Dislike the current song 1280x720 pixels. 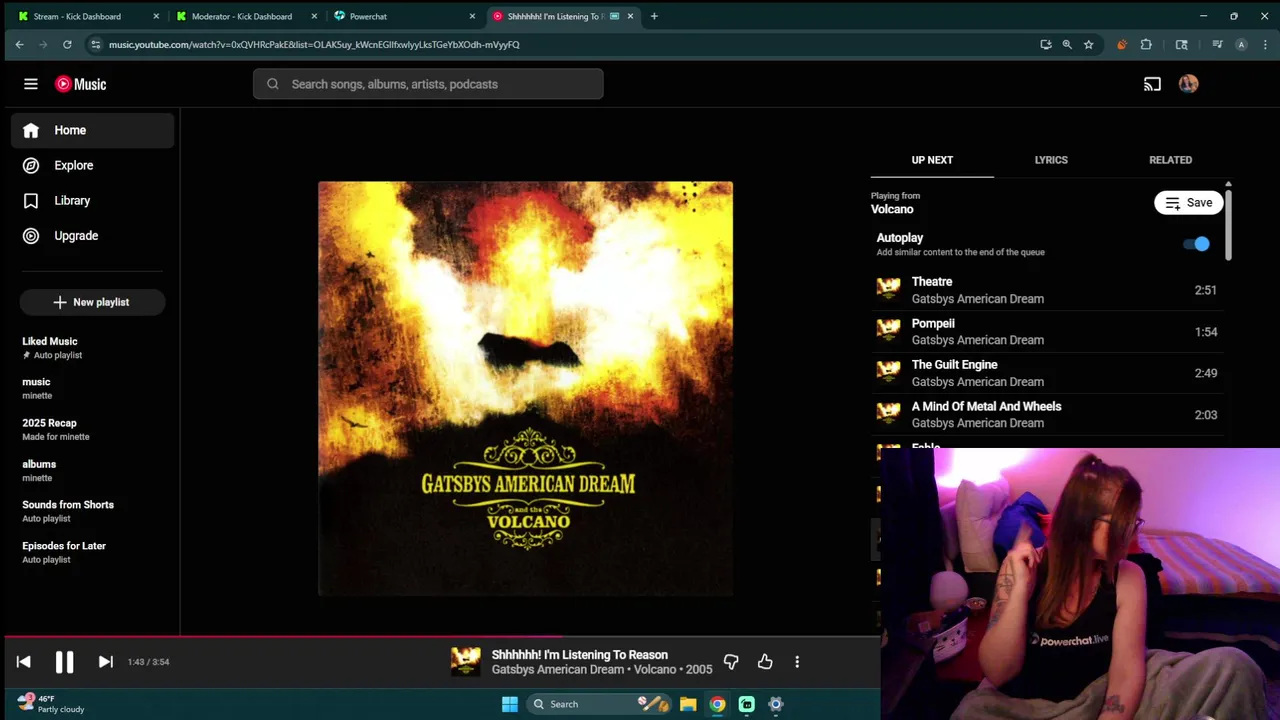point(731,662)
